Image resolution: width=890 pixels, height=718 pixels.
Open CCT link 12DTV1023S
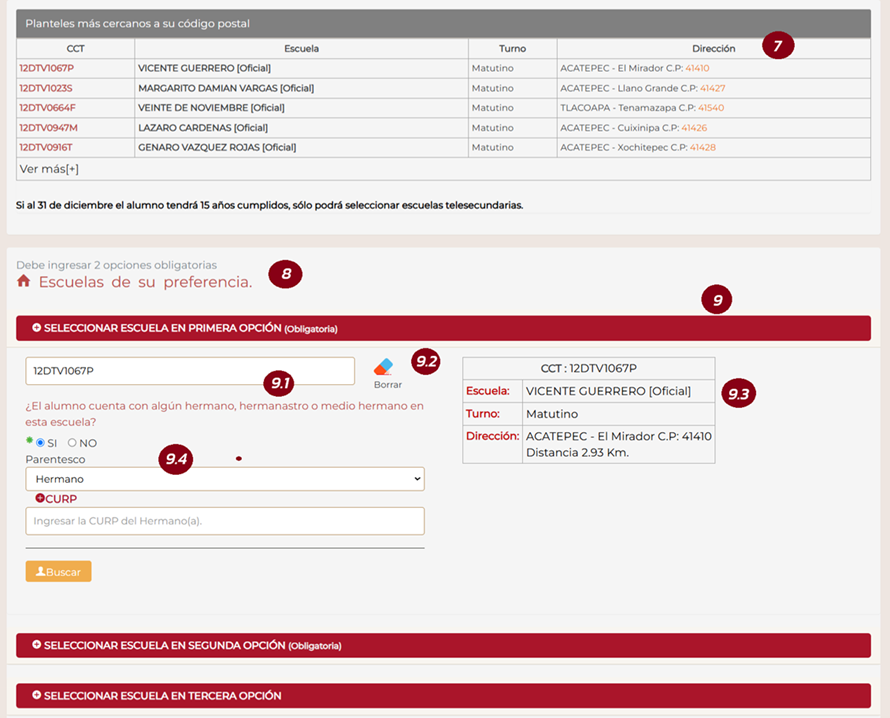coord(46,88)
